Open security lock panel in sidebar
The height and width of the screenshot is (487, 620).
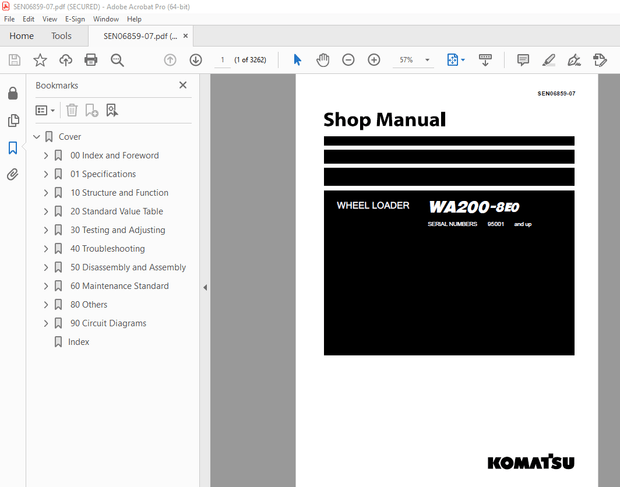click(x=13, y=93)
